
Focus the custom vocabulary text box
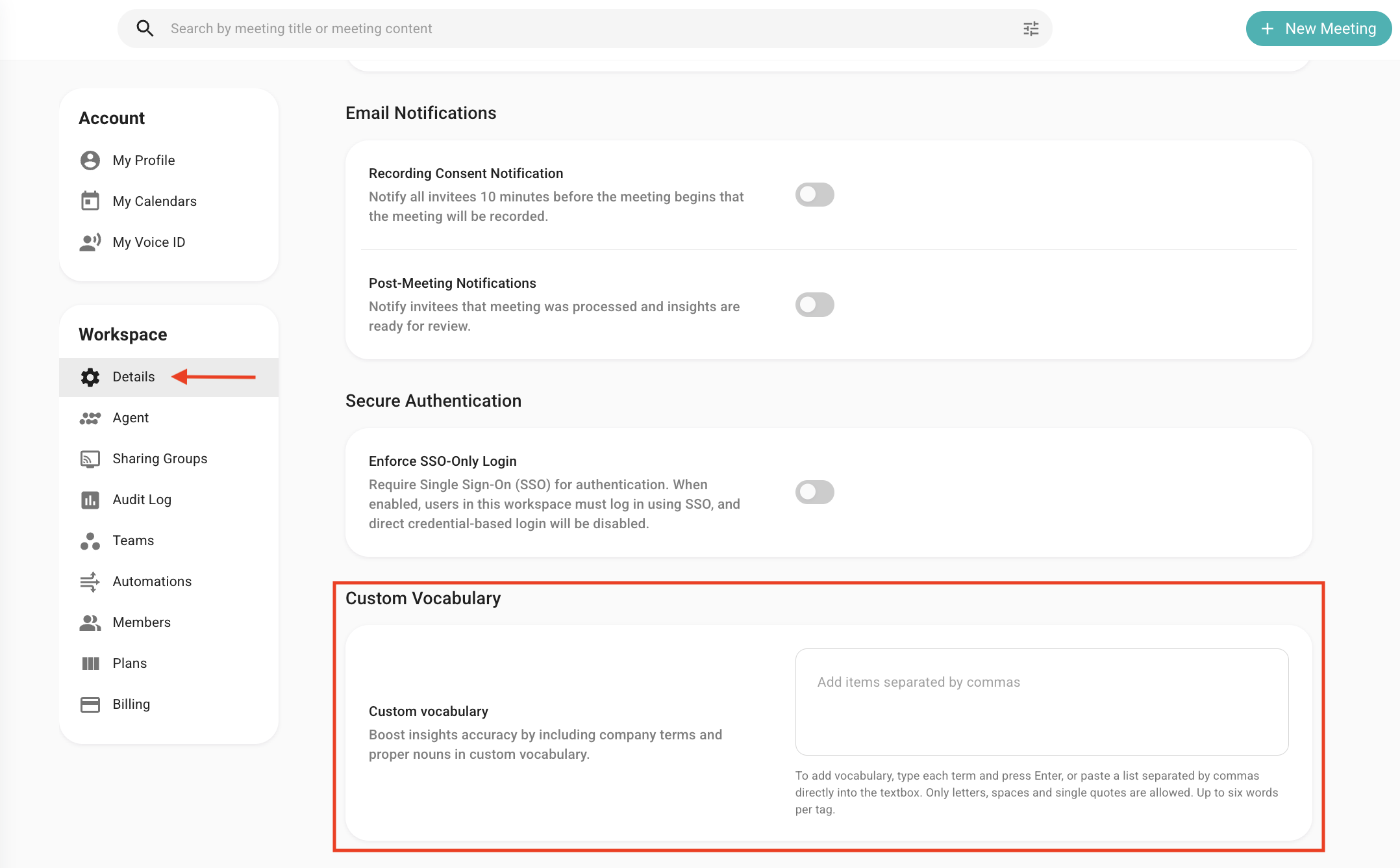point(1042,702)
